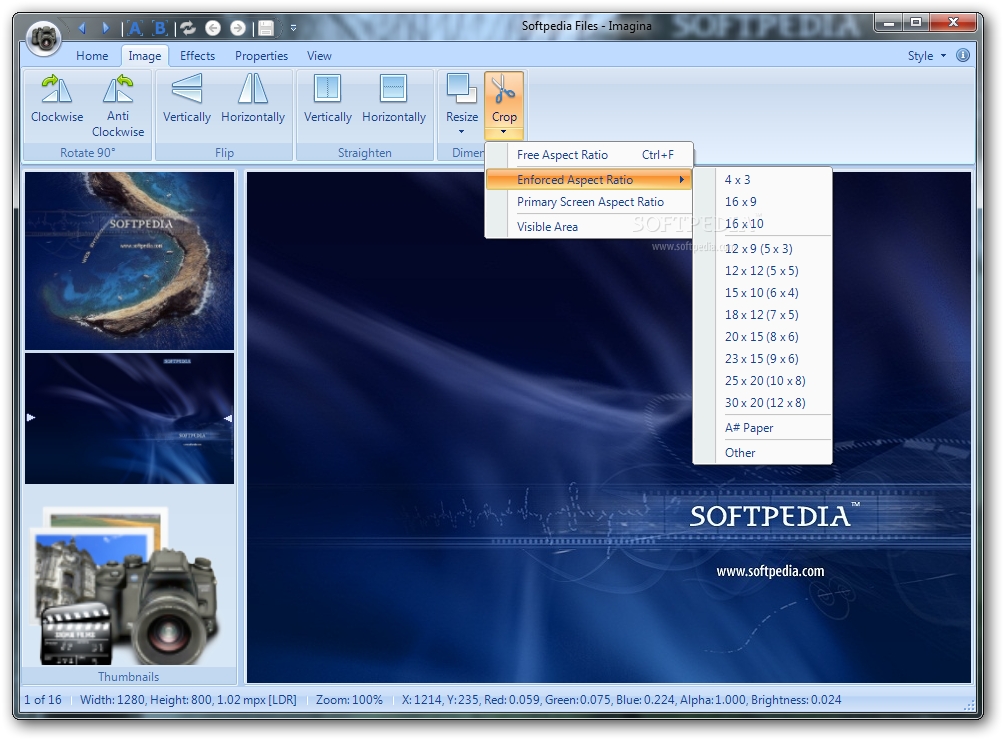The width and height of the screenshot is (1004, 740).
Task: Click the white circle forward arrow (redo)
Action: [x=238, y=28]
